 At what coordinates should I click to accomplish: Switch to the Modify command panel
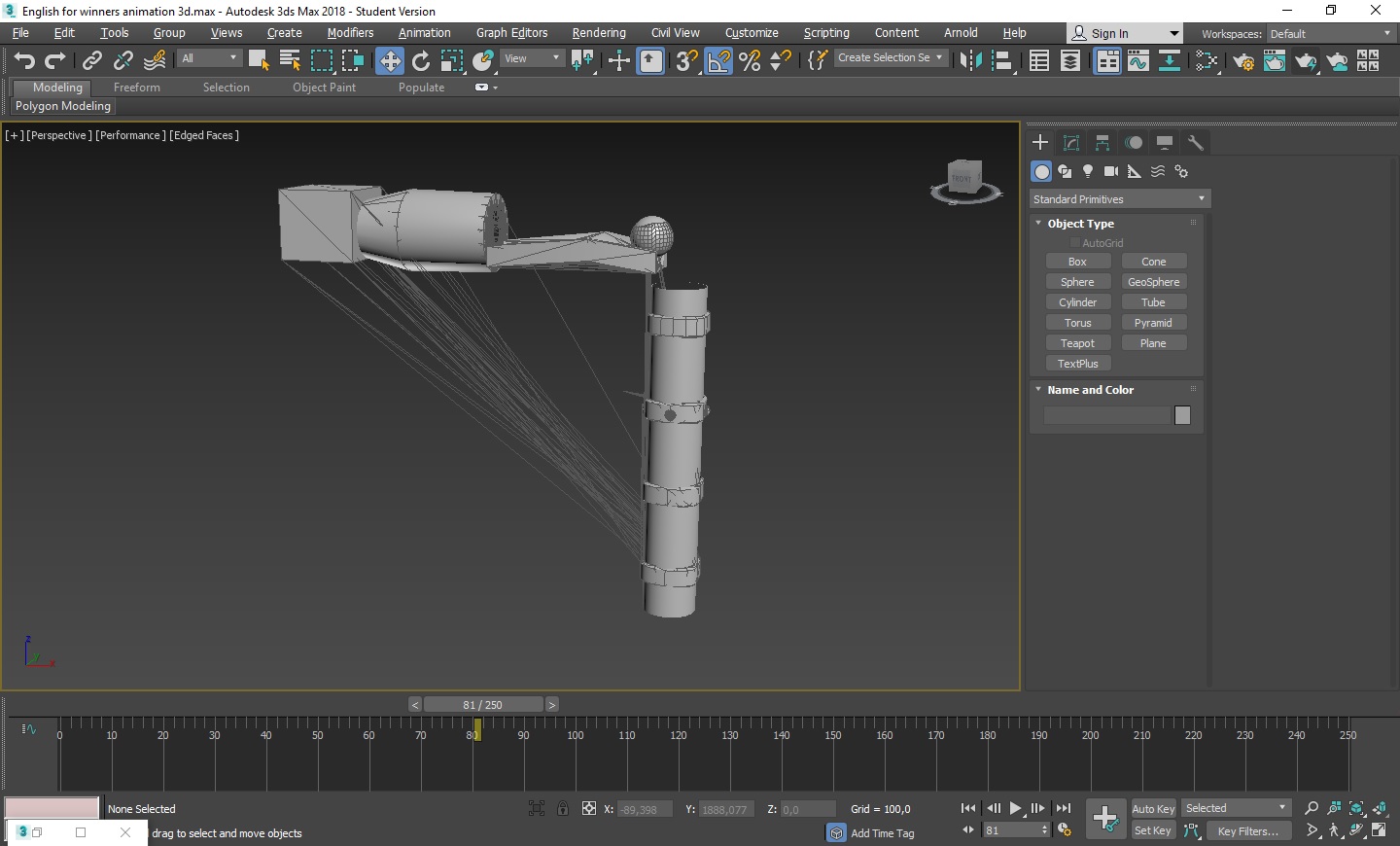(x=1071, y=143)
